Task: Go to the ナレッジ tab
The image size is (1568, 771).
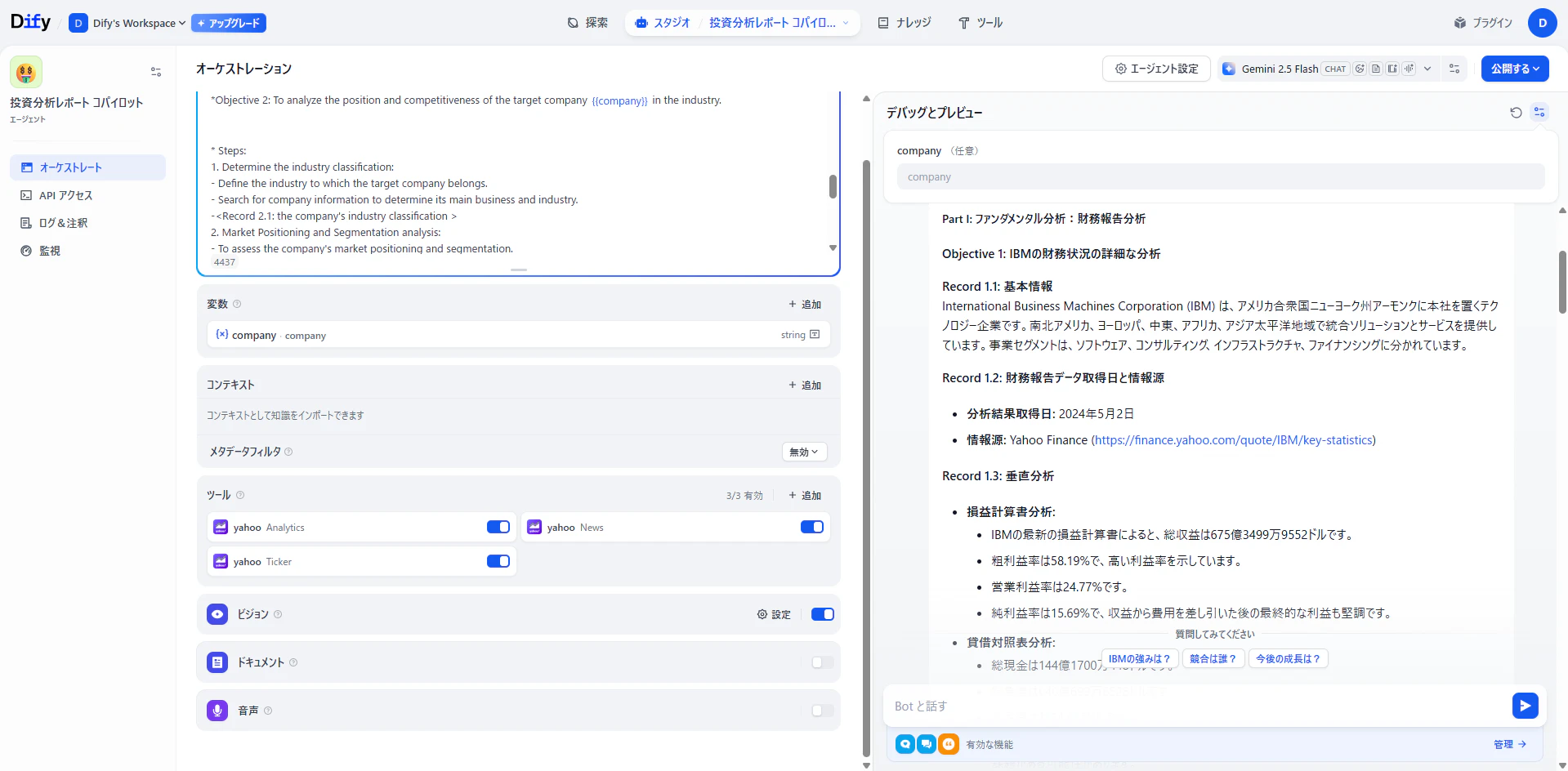Action: click(x=905, y=23)
